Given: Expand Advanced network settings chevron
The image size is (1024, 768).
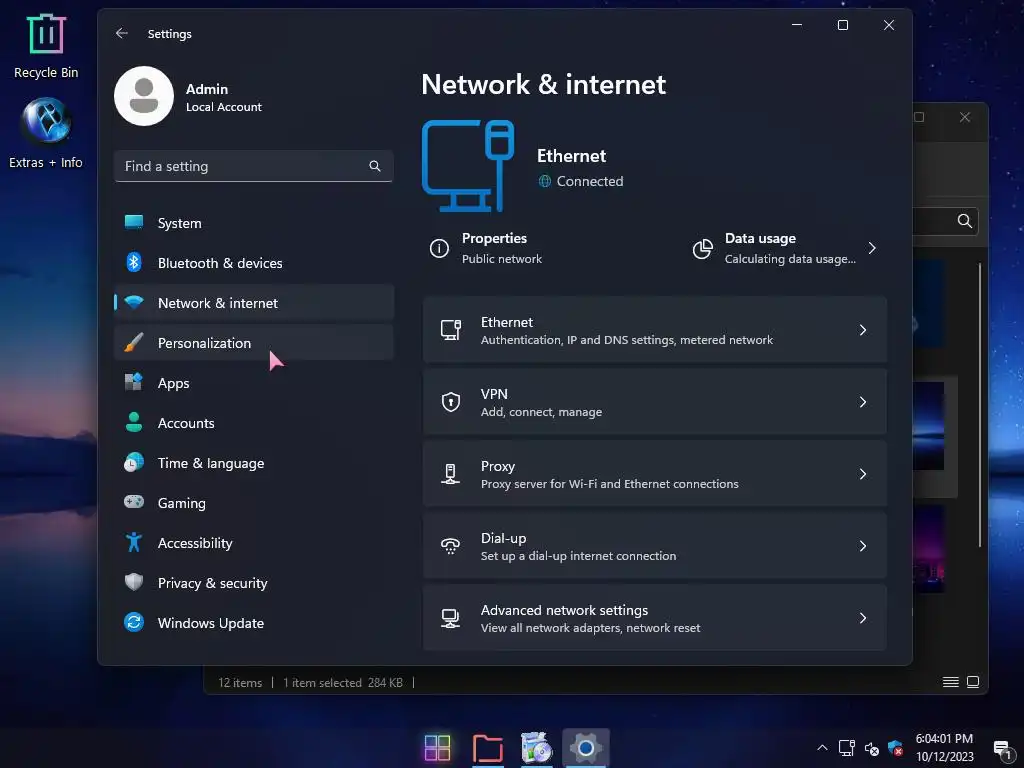Looking at the screenshot, I should coord(863,618).
